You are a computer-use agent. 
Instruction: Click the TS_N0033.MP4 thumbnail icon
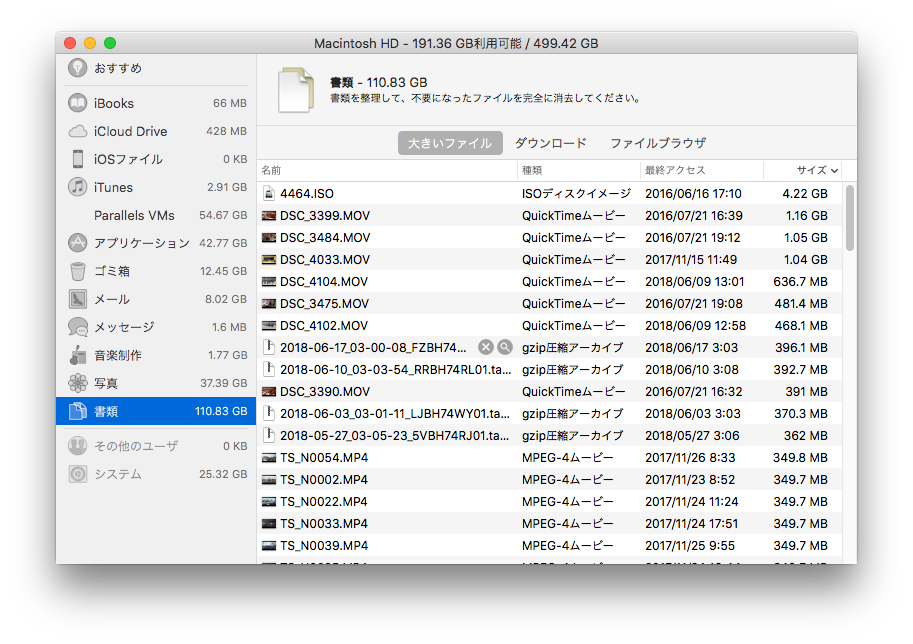(x=268, y=524)
